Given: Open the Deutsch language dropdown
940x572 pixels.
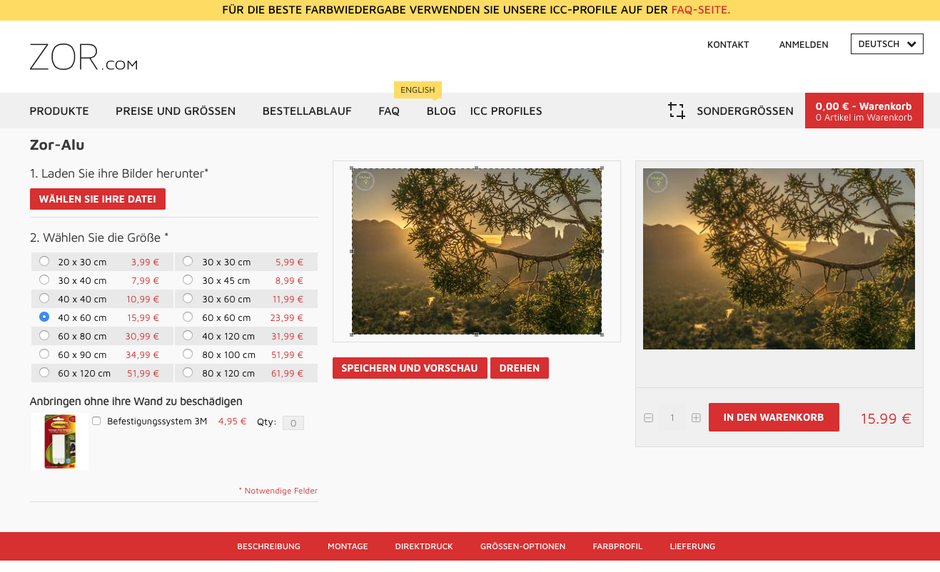Looking at the screenshot, I should pyautogui.click(x=887, y=44).
